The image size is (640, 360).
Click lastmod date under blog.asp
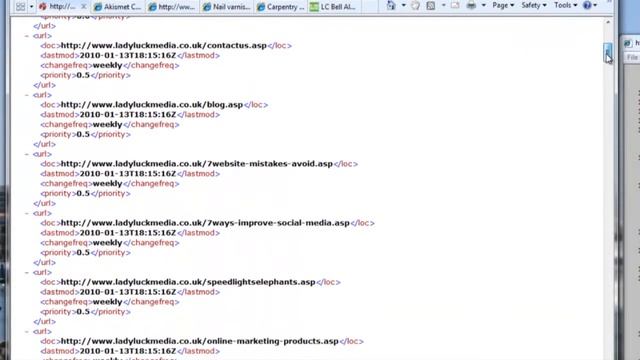128,115
